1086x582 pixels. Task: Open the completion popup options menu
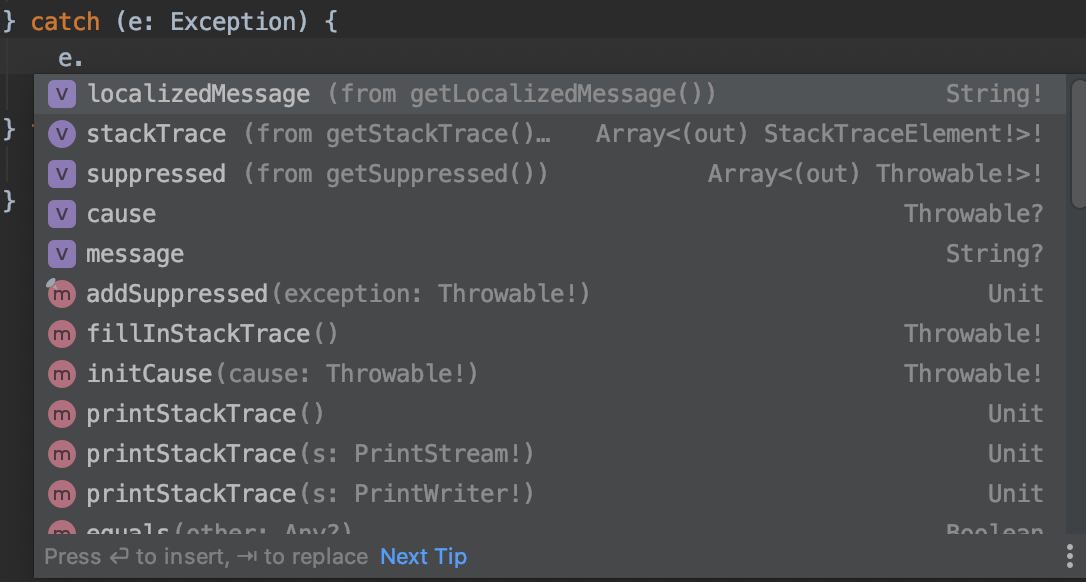1070,556
